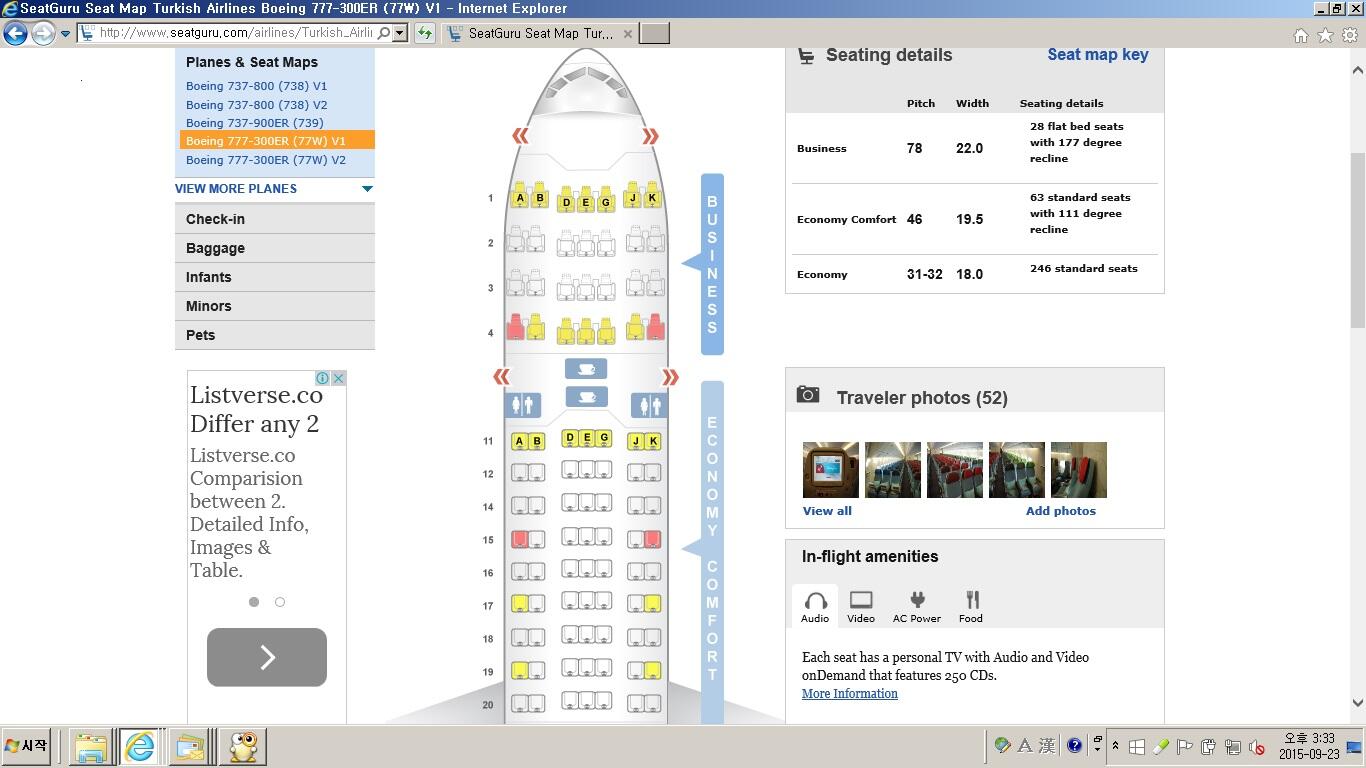Open Boeing 737-800 (738) V1 seat map

(256, 86)
